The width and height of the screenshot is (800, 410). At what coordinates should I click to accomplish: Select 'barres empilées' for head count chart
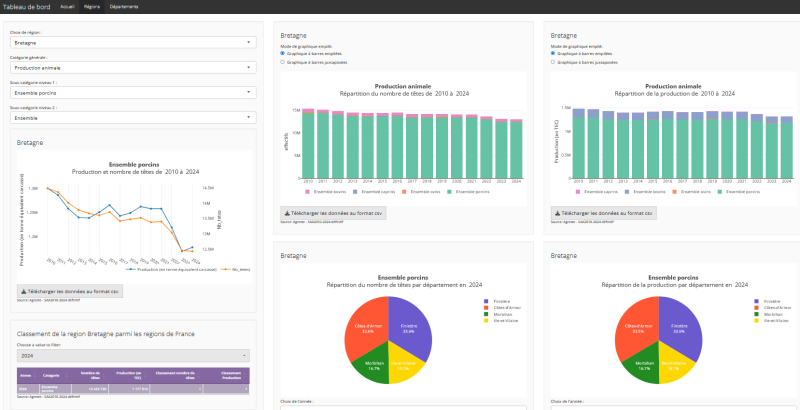(x=283, y=53)
